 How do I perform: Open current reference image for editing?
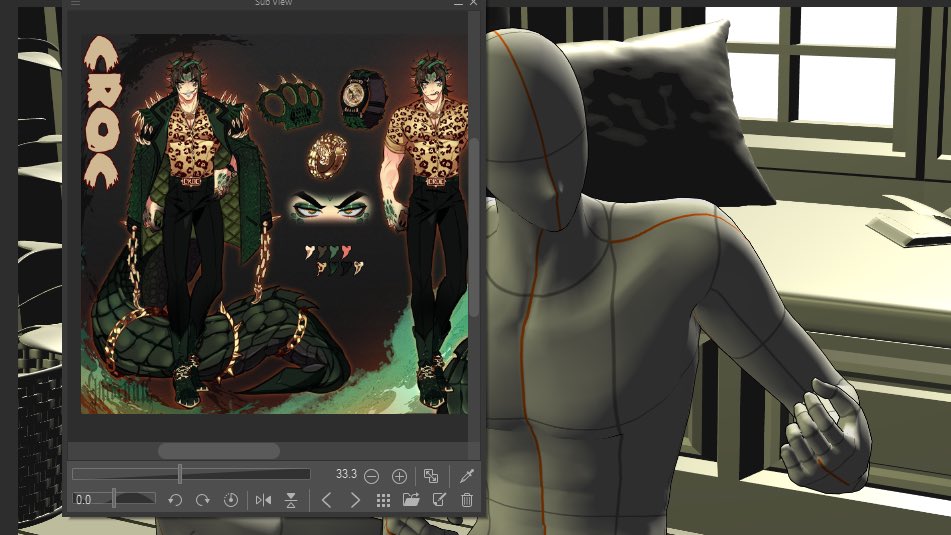pos(439,500)
